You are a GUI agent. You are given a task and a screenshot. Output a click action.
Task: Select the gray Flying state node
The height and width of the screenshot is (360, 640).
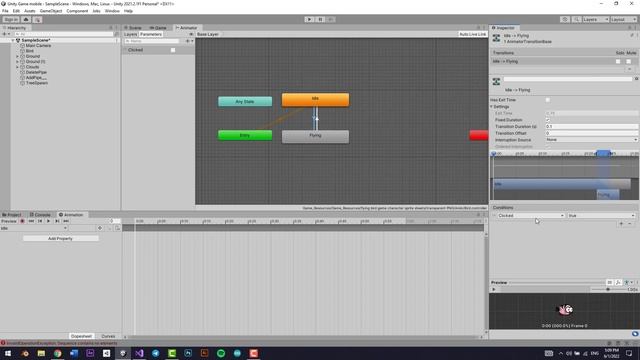coord(315,136)
